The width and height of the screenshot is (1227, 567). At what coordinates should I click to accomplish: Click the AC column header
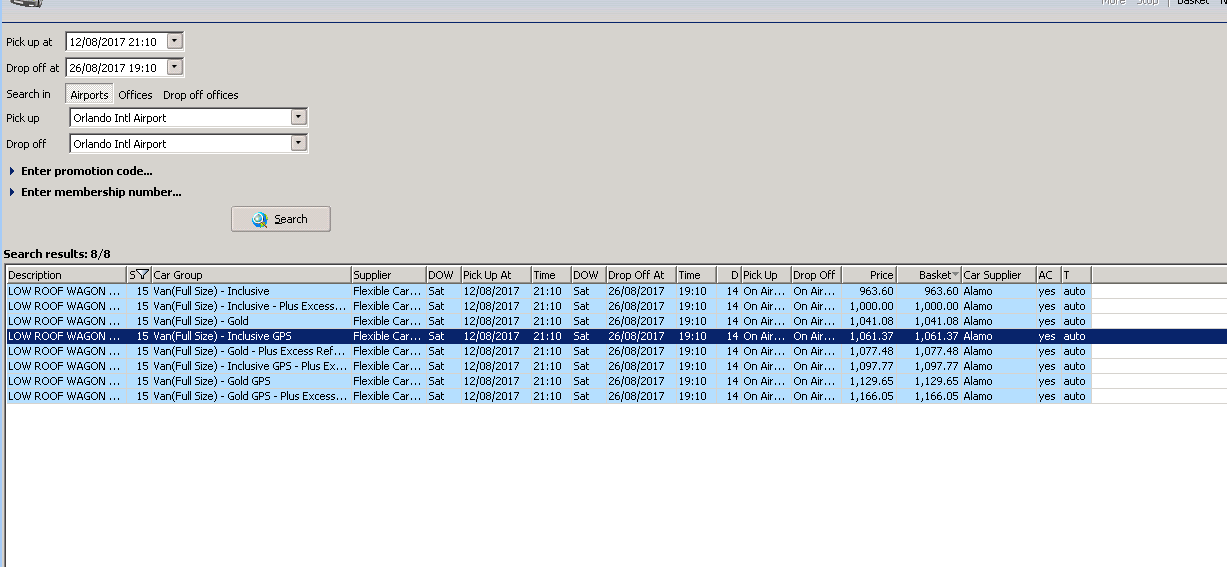coord(1048,275)
